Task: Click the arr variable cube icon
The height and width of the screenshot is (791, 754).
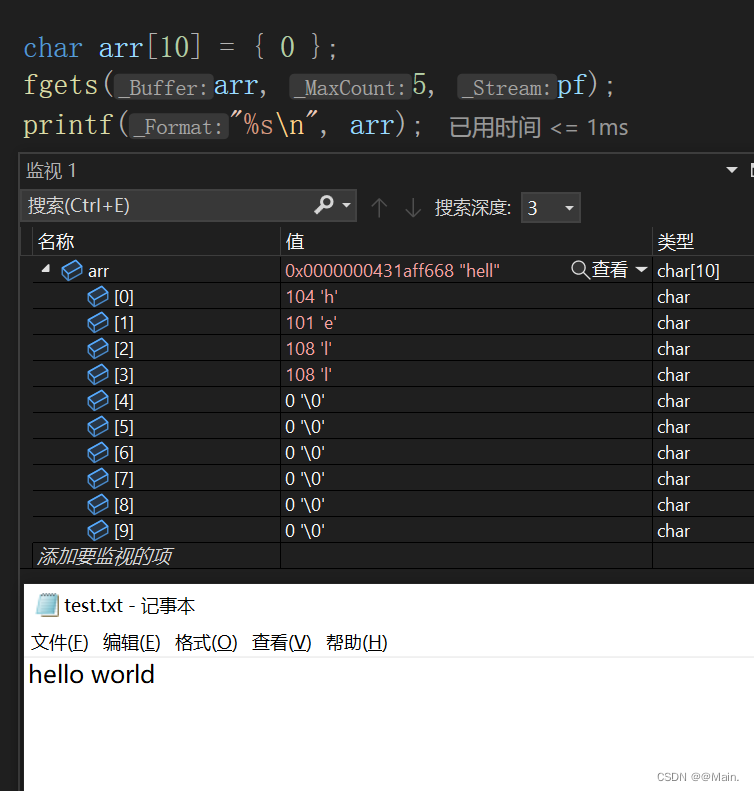Action: point(72,270)
